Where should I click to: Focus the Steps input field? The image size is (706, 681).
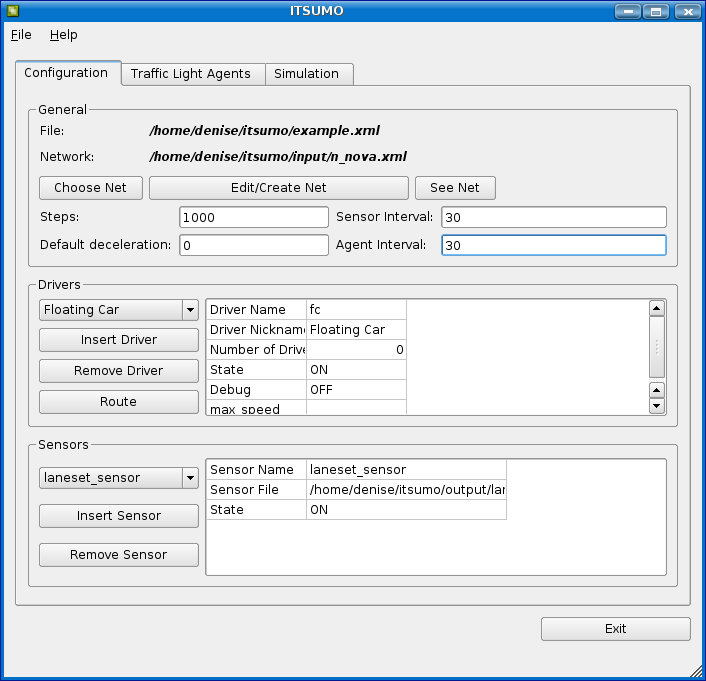click(254, 217)
